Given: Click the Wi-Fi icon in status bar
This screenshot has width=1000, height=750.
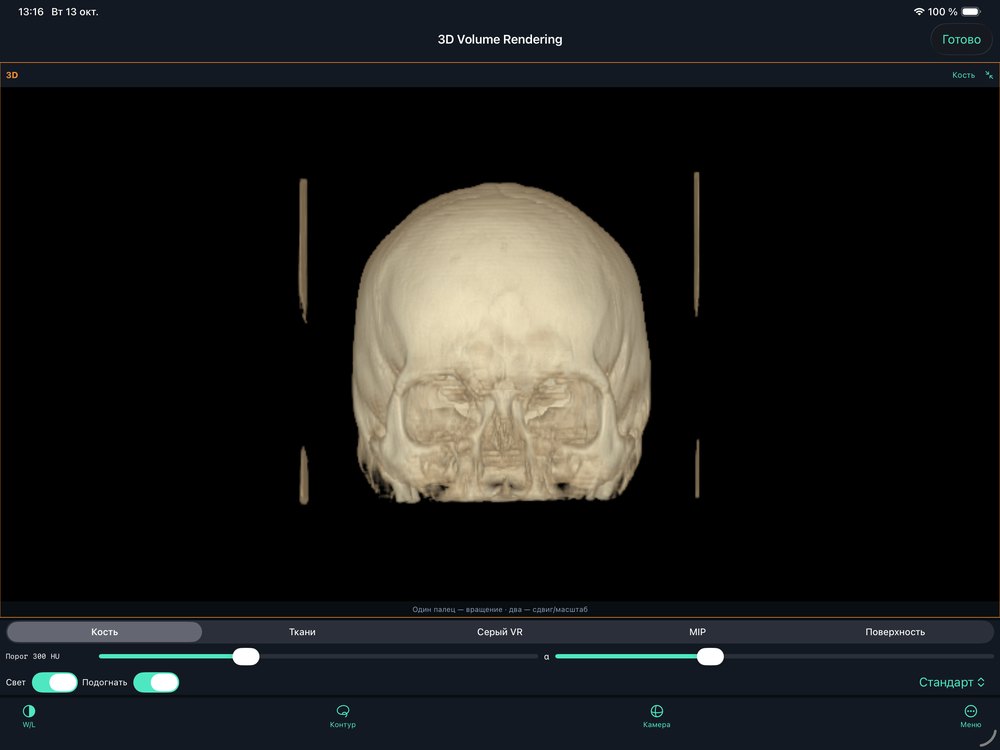Looking at the screenshot, I should [919, 11].
